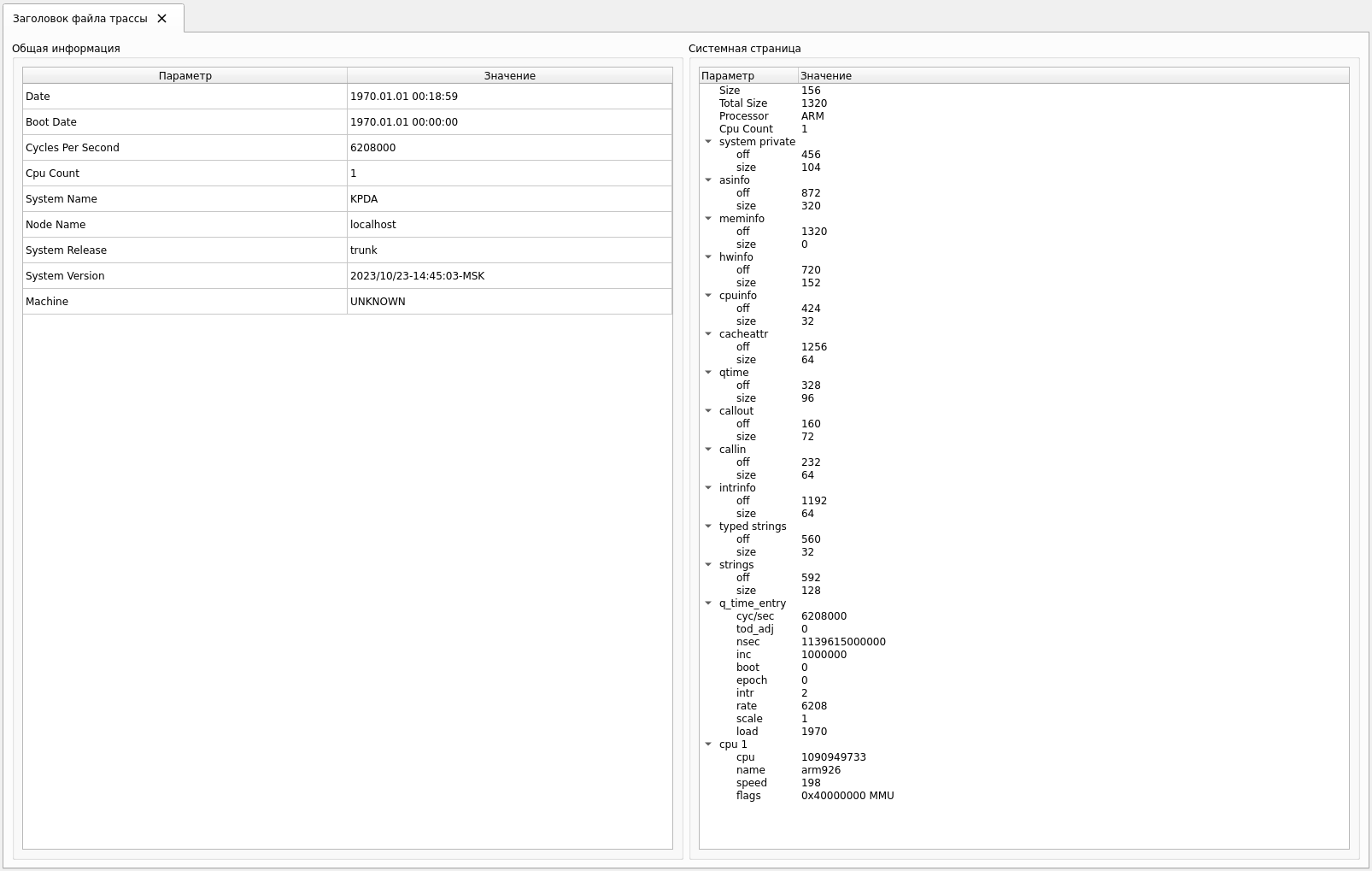Collapse the cpuinfo node arrow
The height and width of the screenshot is (871, 1372).
pos(708,296)
